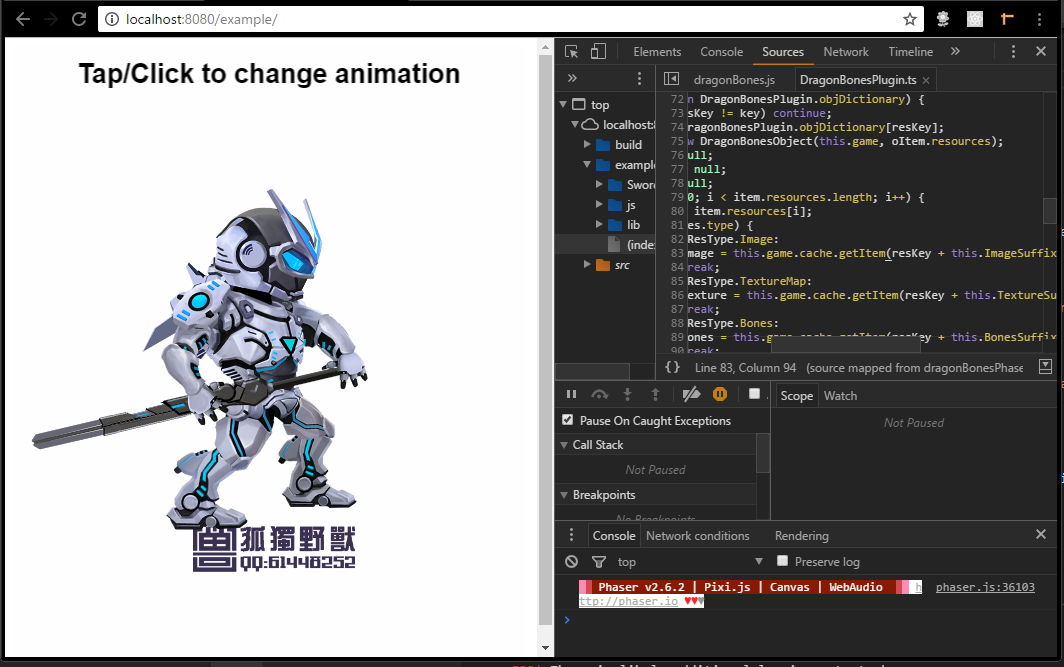Viewport: 1064px width, 667px height.
Task: Collapse the Call Stack section
Action: 563,444
